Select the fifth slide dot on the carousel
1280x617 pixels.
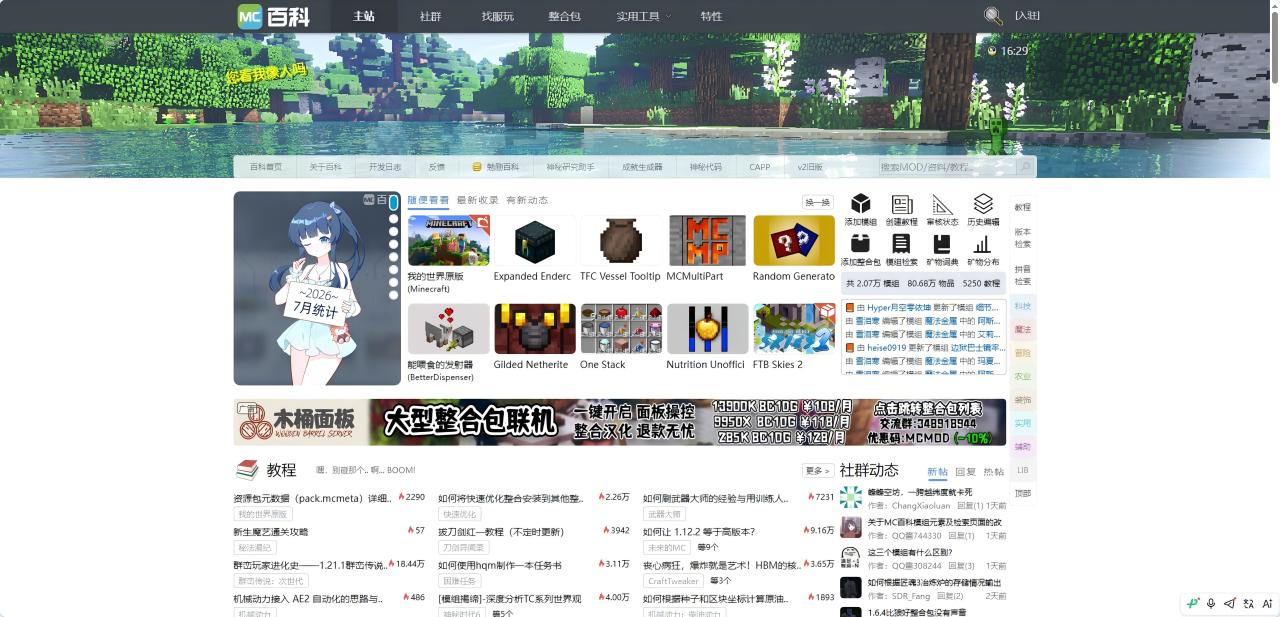pyautogui.click(x=394, y=257)
